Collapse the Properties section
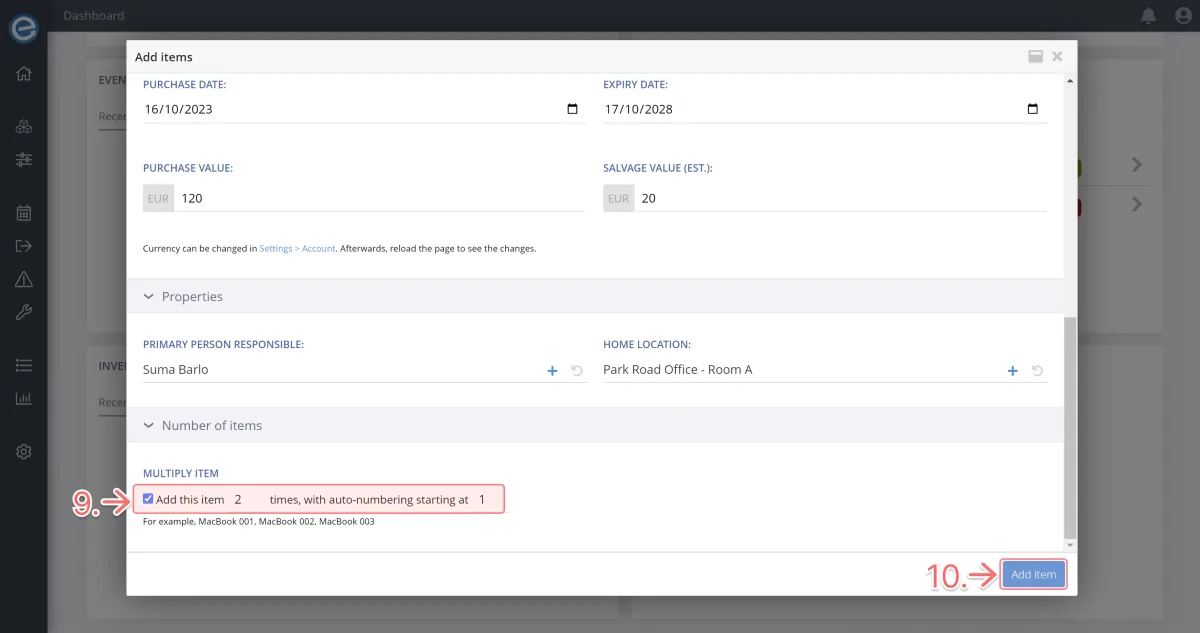Viewport: 1200px width, 633px height. tap(150, 297)
